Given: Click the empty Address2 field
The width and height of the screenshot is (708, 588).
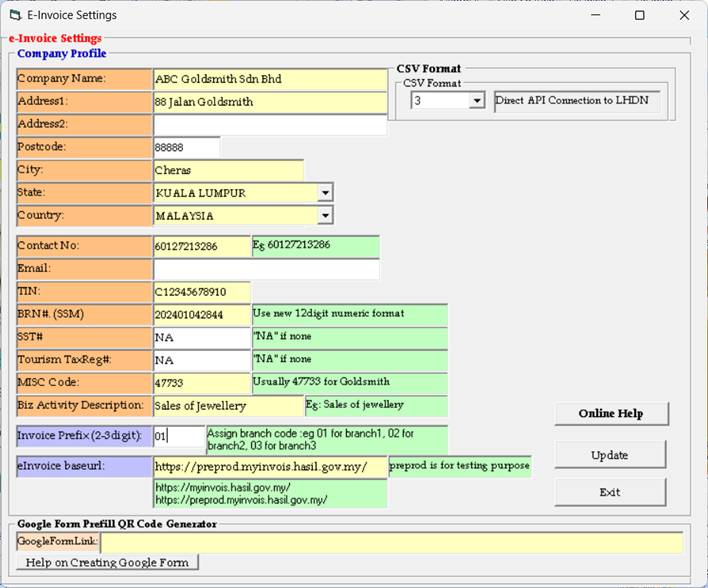Looking at the screenshot, I should [269, 125].
